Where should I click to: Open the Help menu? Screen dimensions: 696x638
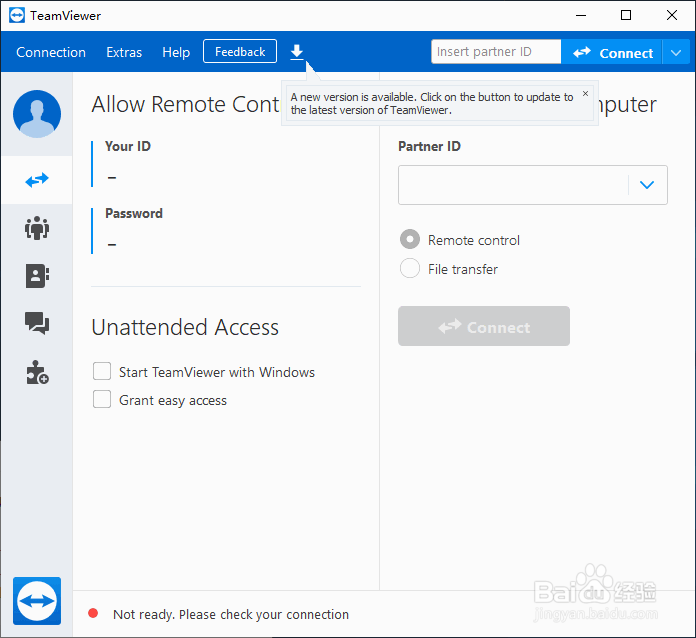pyautogui.click(x=176, y=52)
